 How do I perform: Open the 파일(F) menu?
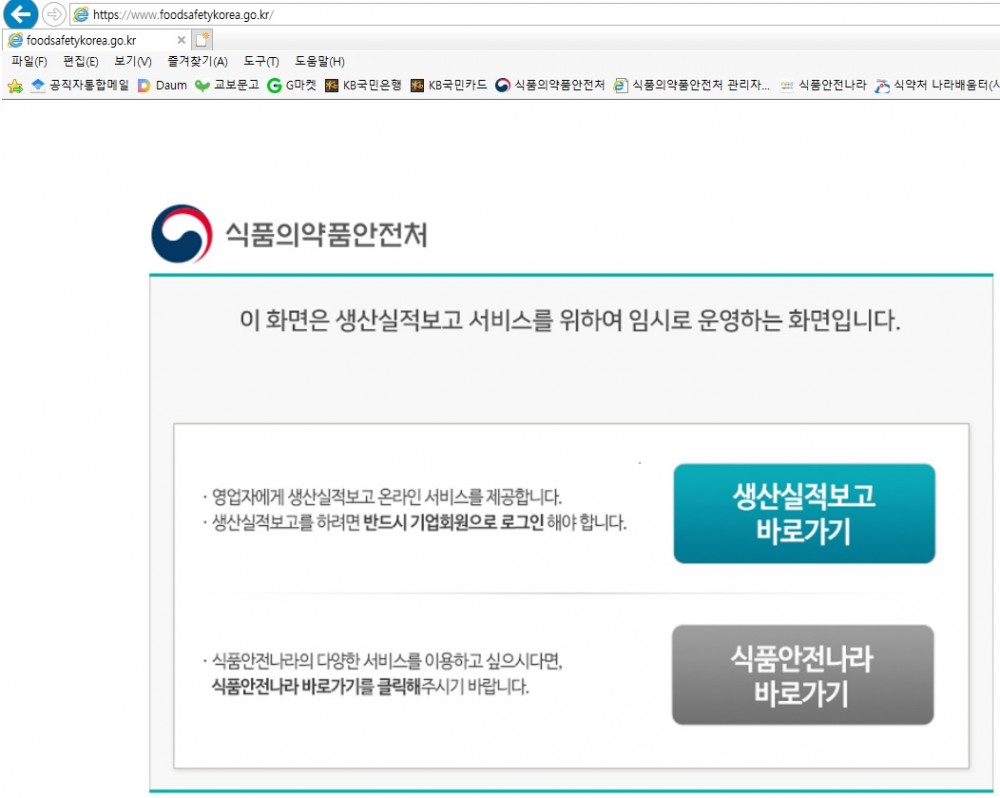click(29, 61)
